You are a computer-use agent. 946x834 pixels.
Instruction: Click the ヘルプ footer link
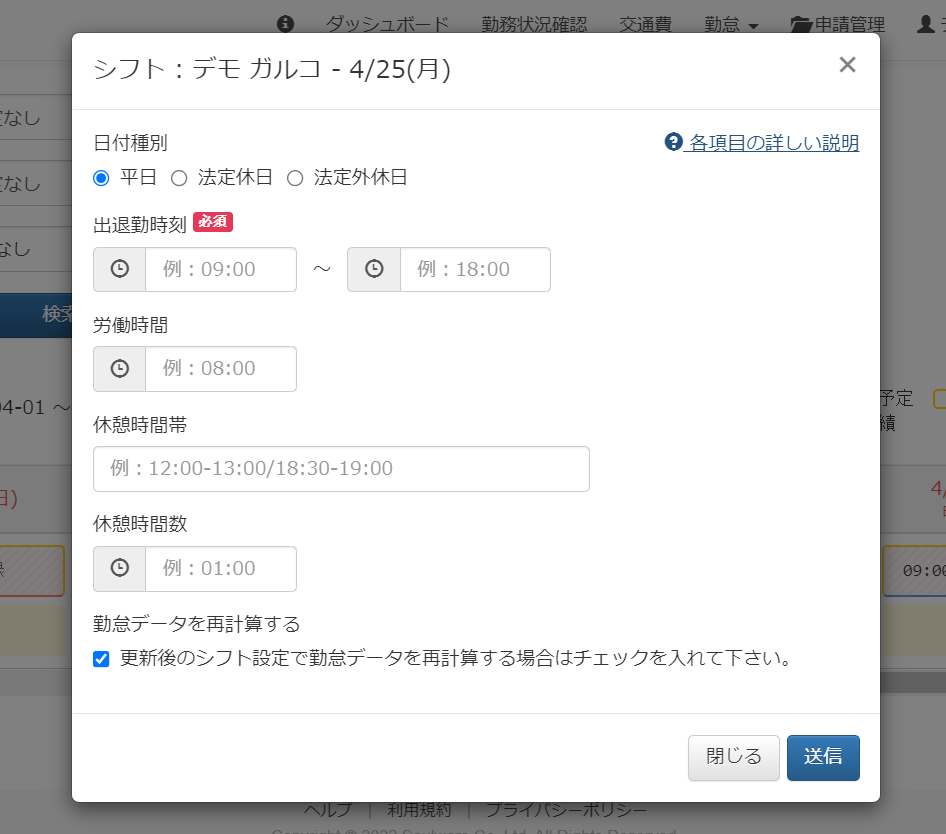pos(328,809)
